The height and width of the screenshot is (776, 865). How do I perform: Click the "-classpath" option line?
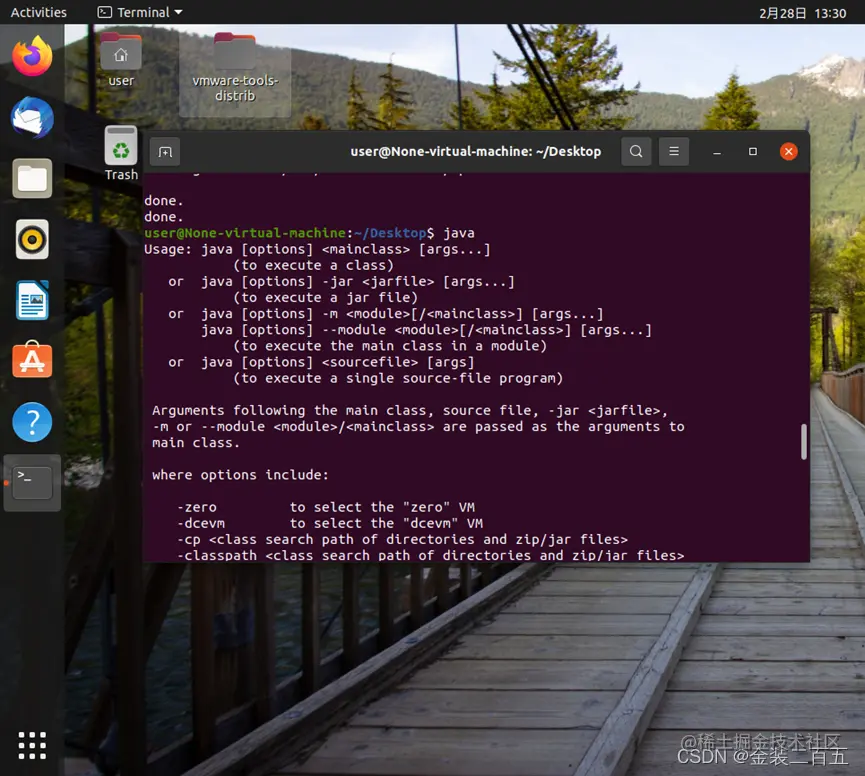(x=431, y=555)
